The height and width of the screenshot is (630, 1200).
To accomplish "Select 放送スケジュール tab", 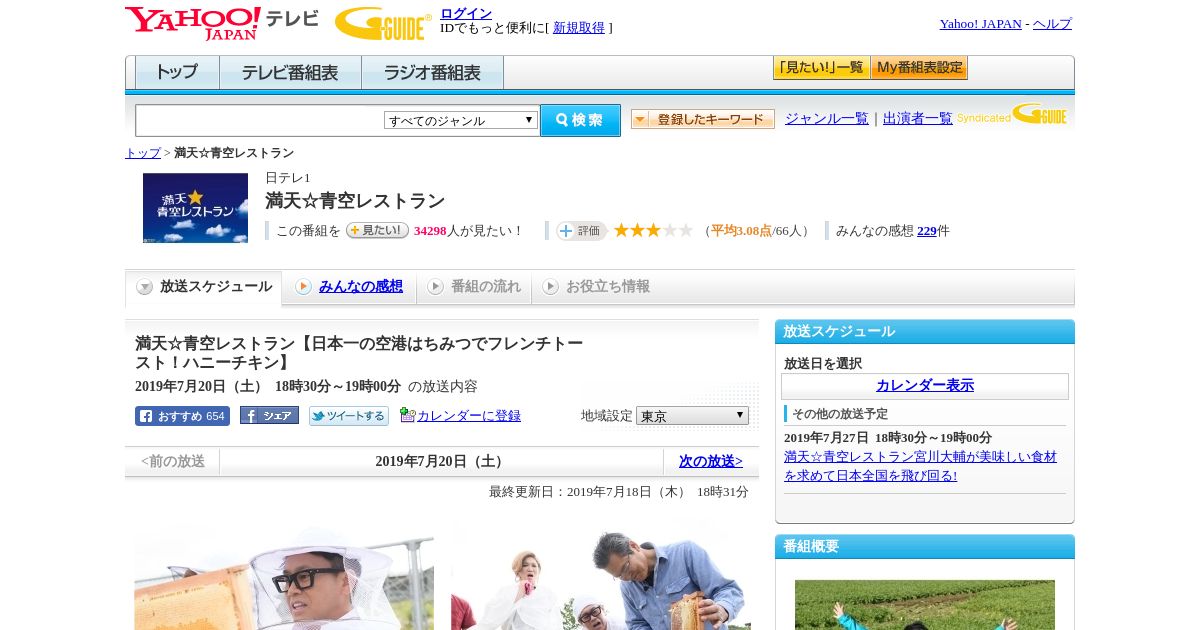I will coord(204,287).
